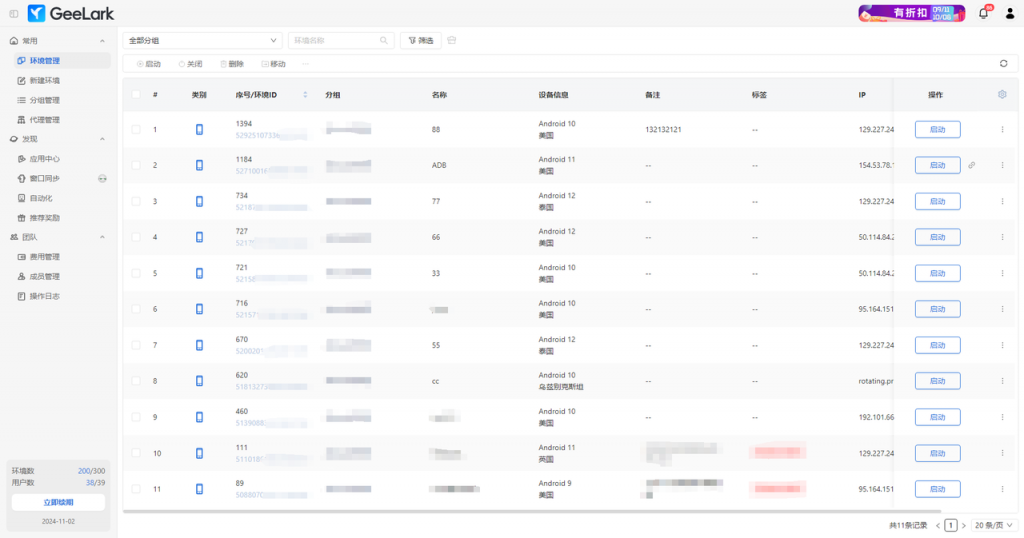Check the checkbox for row 5
This screenshot has width=1024, height=538.
136,273
